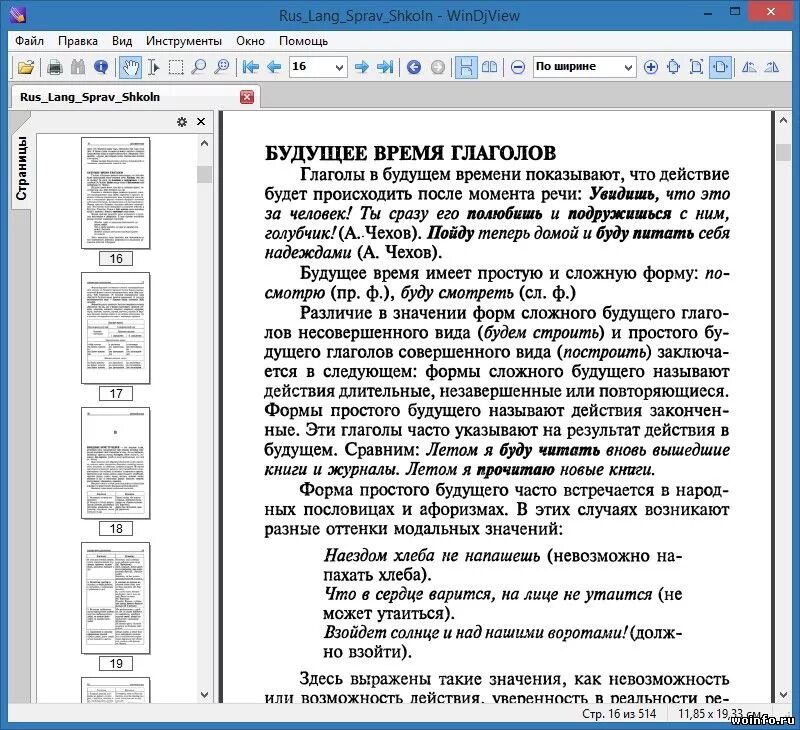The image size is (800, 730).
Task: Rotate page left icon
Action: pyautogui.click(x=749, y=67)
